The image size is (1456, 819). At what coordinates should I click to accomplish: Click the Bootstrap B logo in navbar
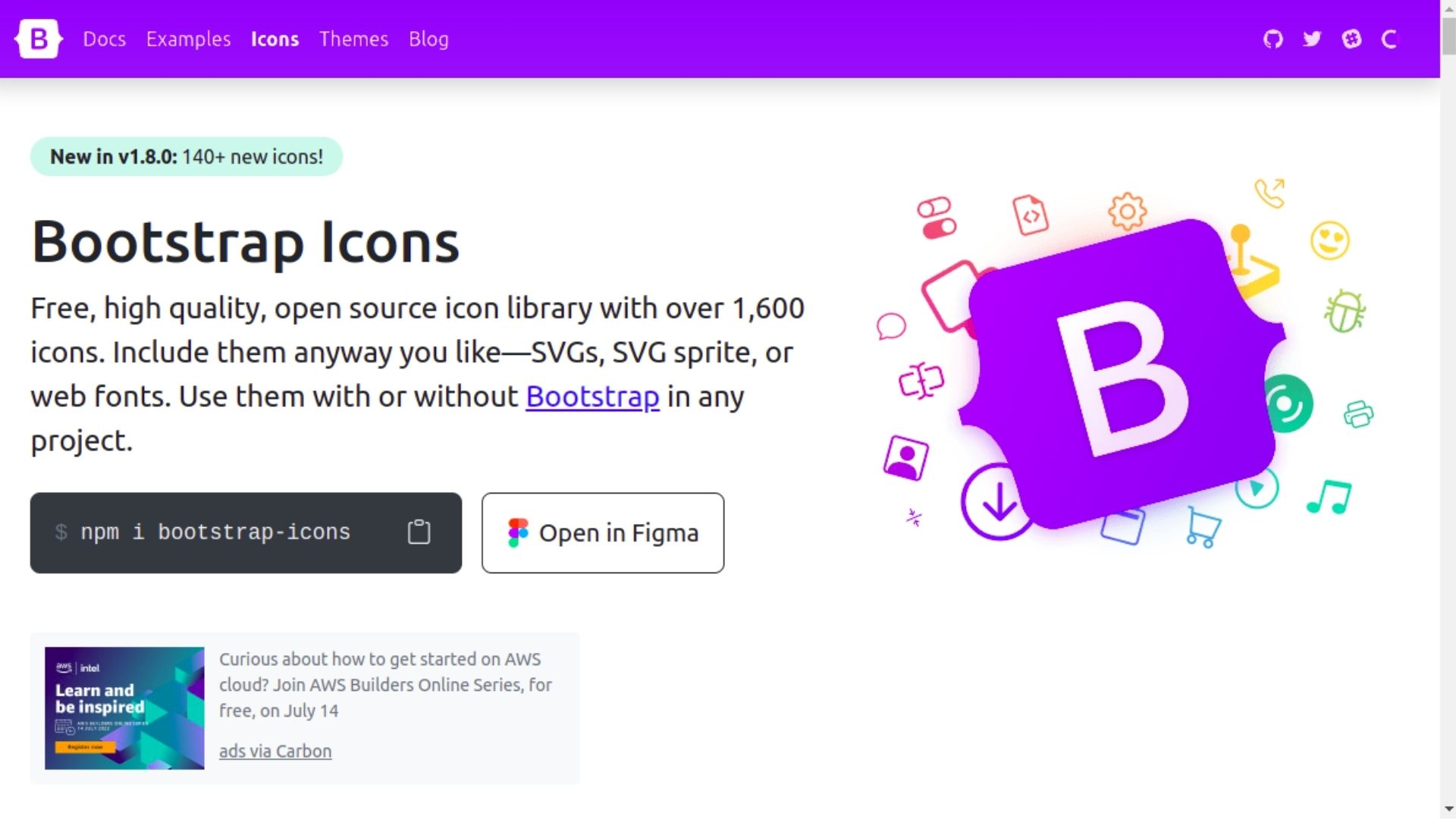click(x=38, y=39)
